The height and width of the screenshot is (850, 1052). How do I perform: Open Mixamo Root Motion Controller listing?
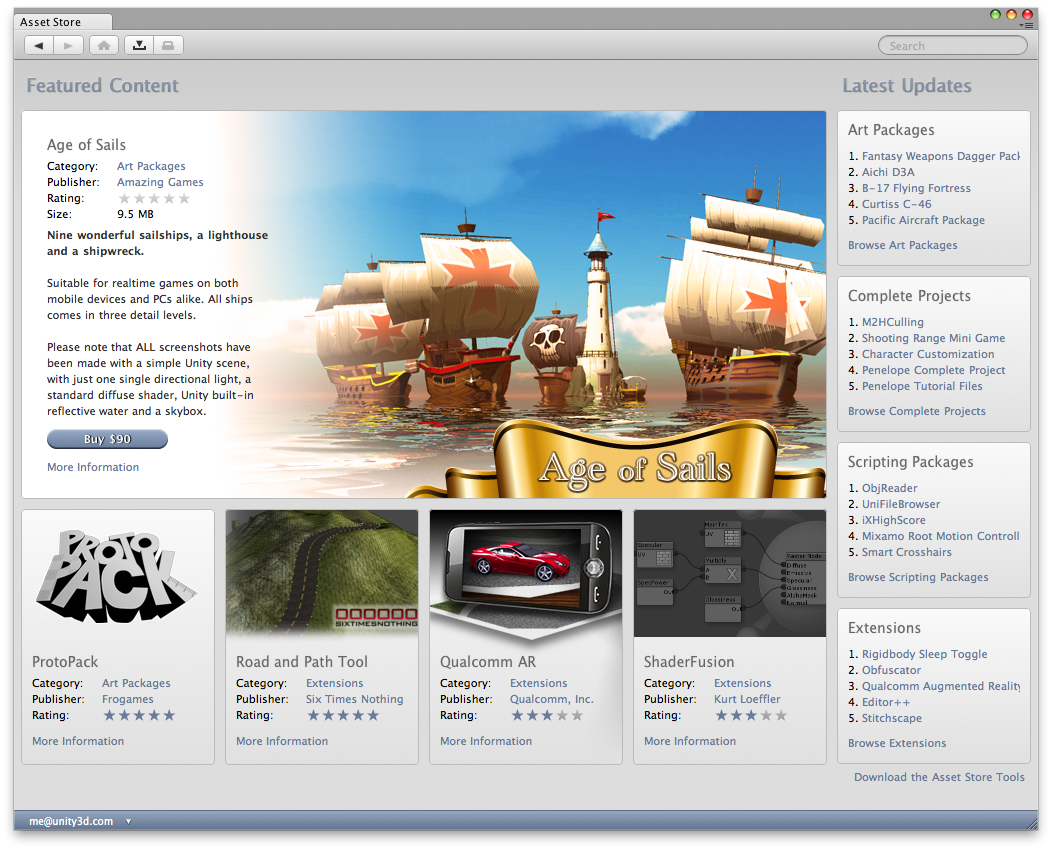click(x=941, y=536)
